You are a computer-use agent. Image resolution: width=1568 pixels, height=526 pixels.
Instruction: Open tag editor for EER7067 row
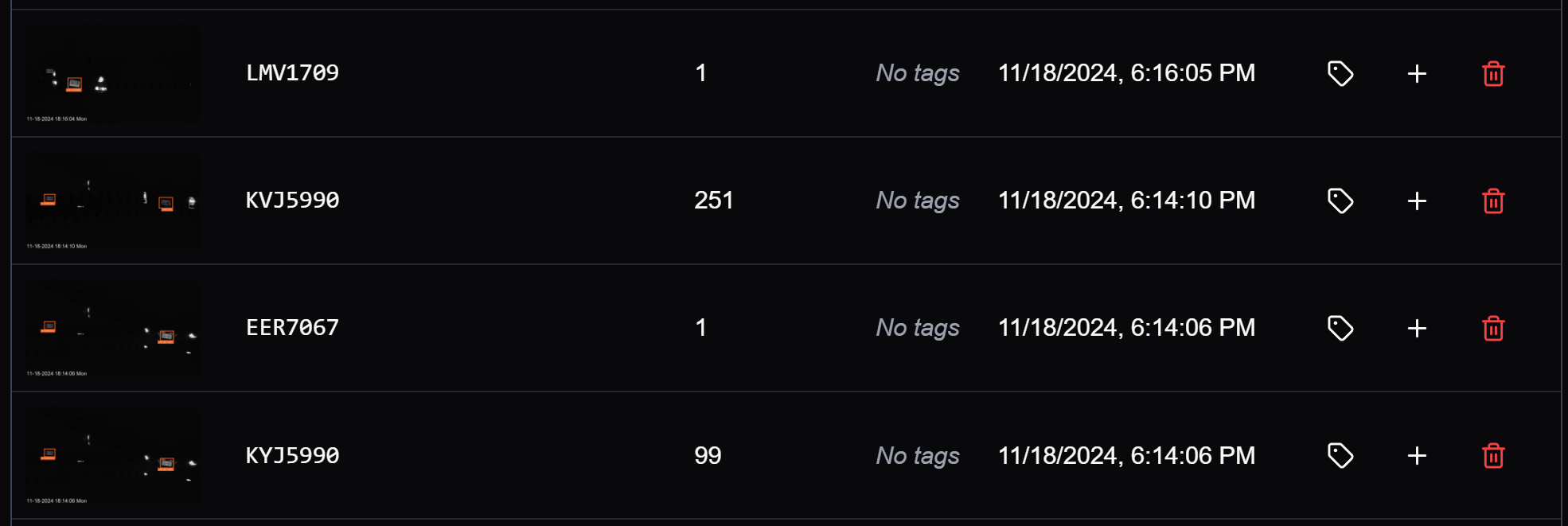pyautogui.click(x=1340, y=328)
